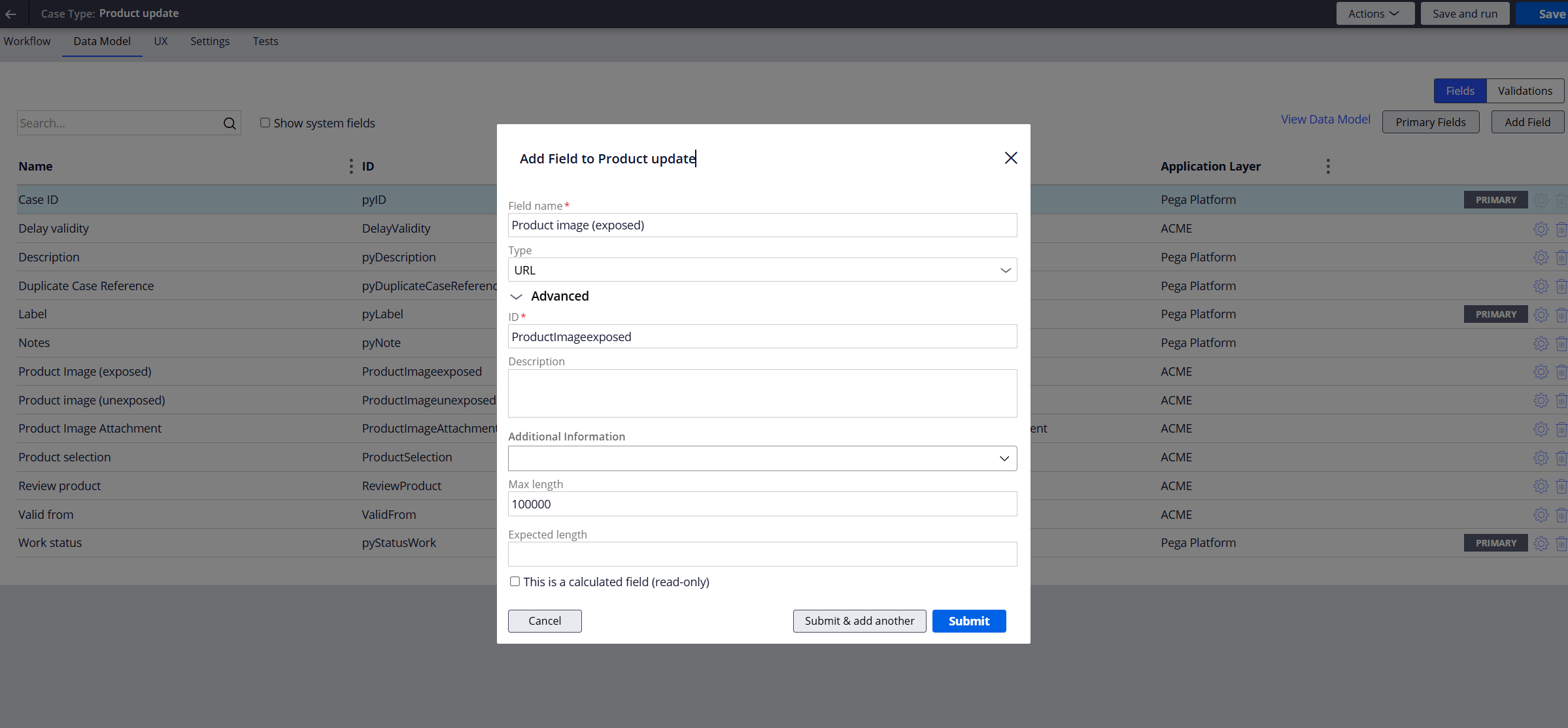Screen dimensions: 1568x728
Task: Click the search magnifier icon
Action: click(x=230, y=123)
